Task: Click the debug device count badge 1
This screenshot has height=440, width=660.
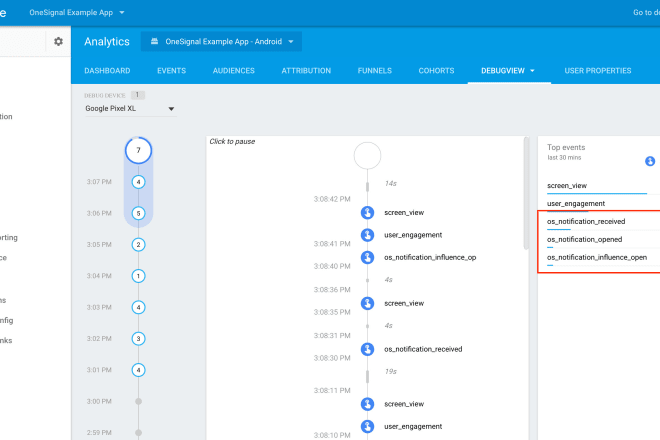Action: (137, 95)
